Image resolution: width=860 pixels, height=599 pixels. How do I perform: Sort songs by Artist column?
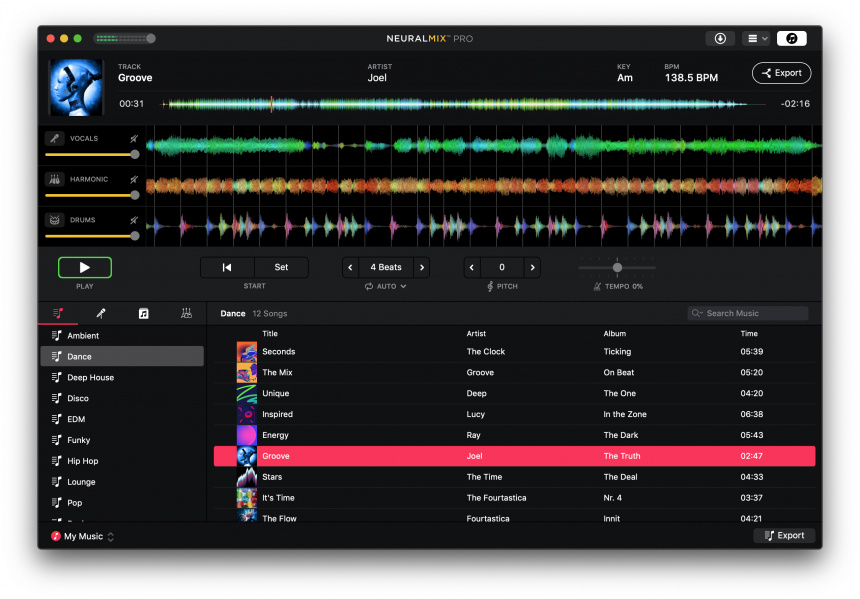[476, 334]
